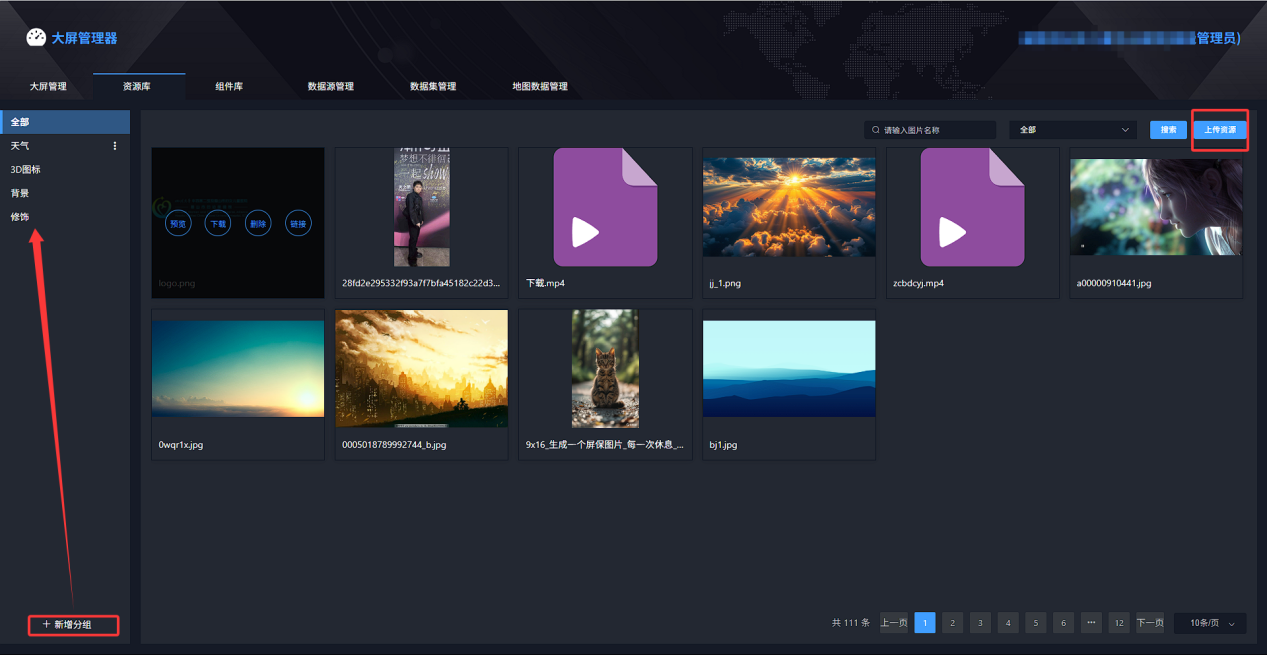This screenshot has height=655, width=1267.
Task: Click 链接 on the logo.png card
Action: [x=298, y=224]
